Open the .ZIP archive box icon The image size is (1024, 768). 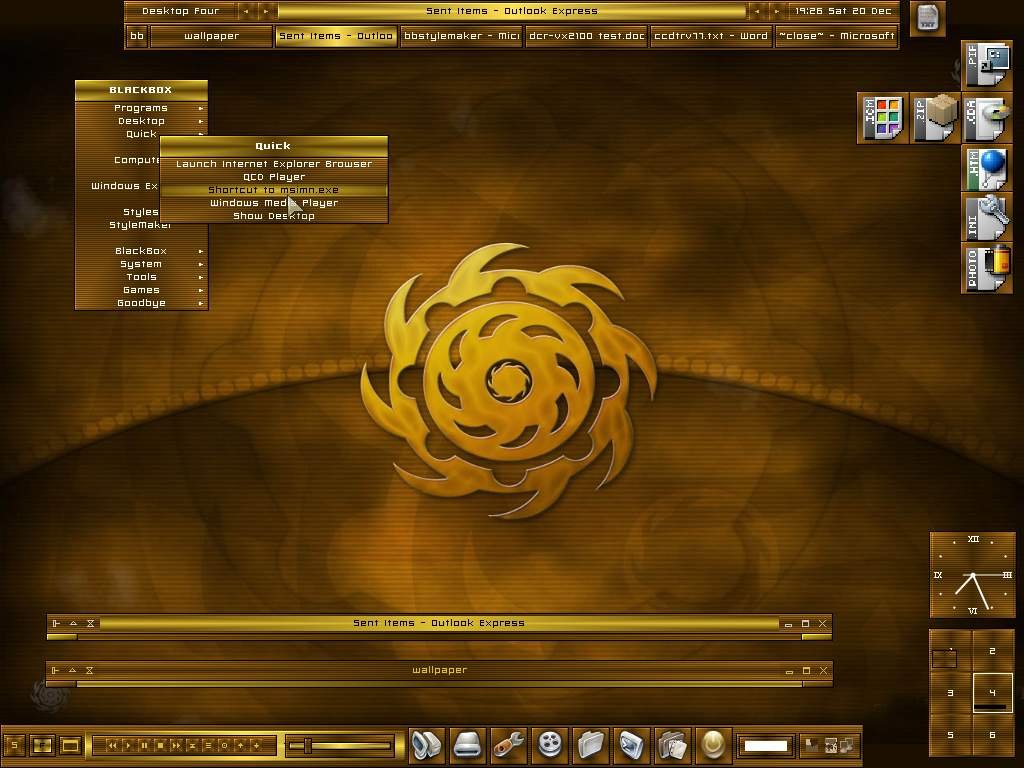[935, 118]
